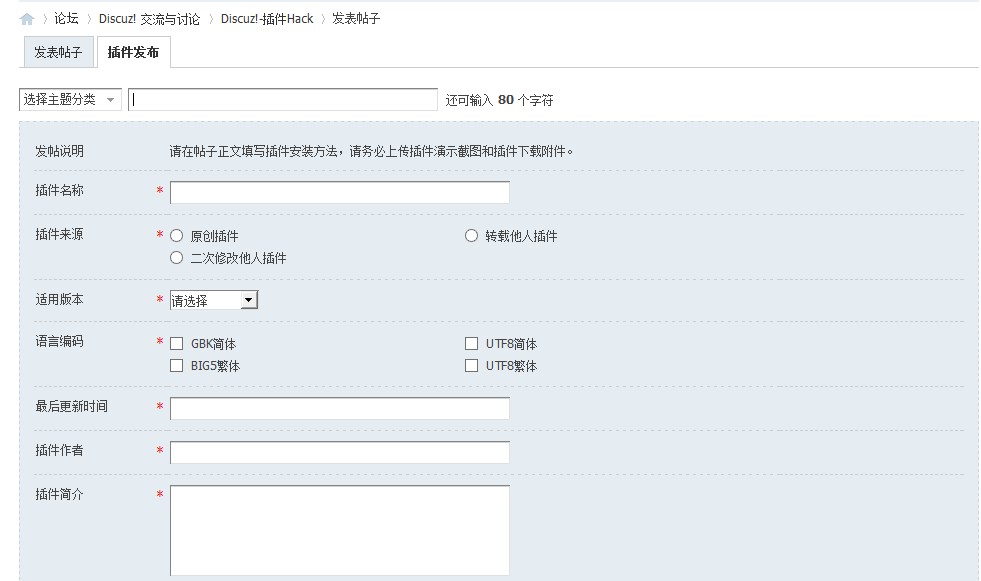Select 二次修改他人插件 option

pyautogui.click(x=175, y=257)
